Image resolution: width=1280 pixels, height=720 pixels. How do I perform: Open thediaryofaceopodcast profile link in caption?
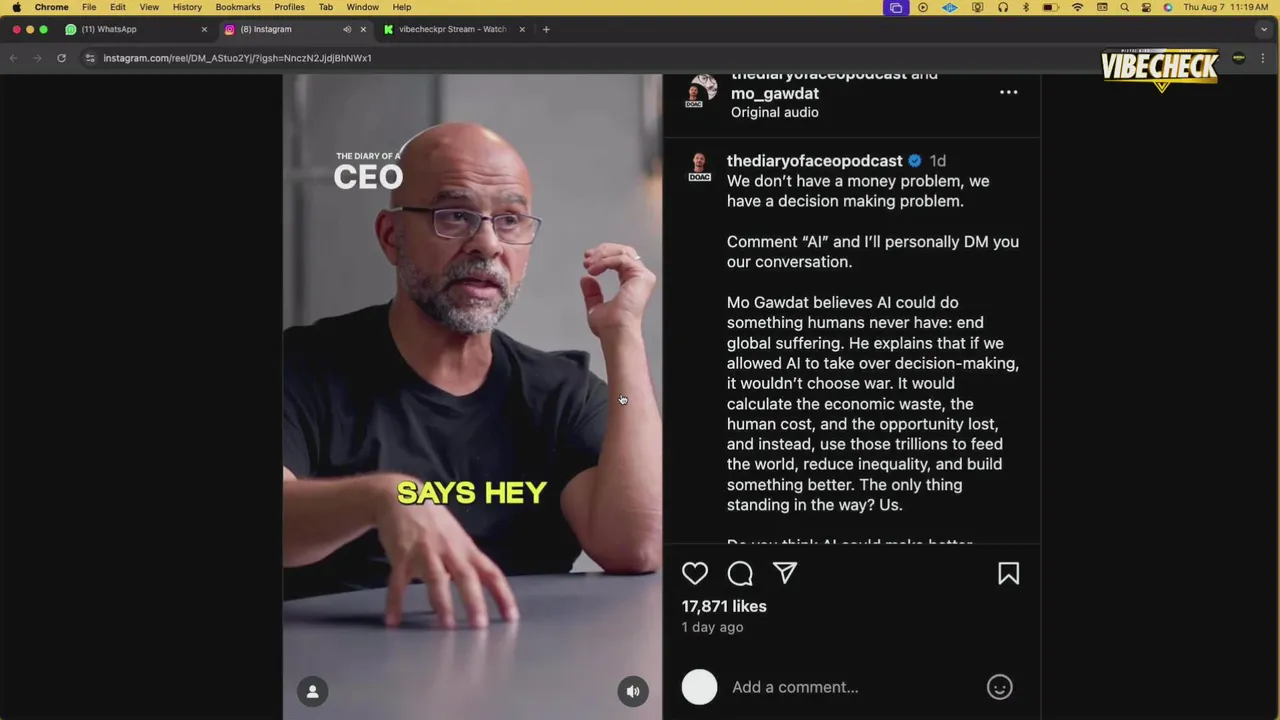click(x=815, y=160)
